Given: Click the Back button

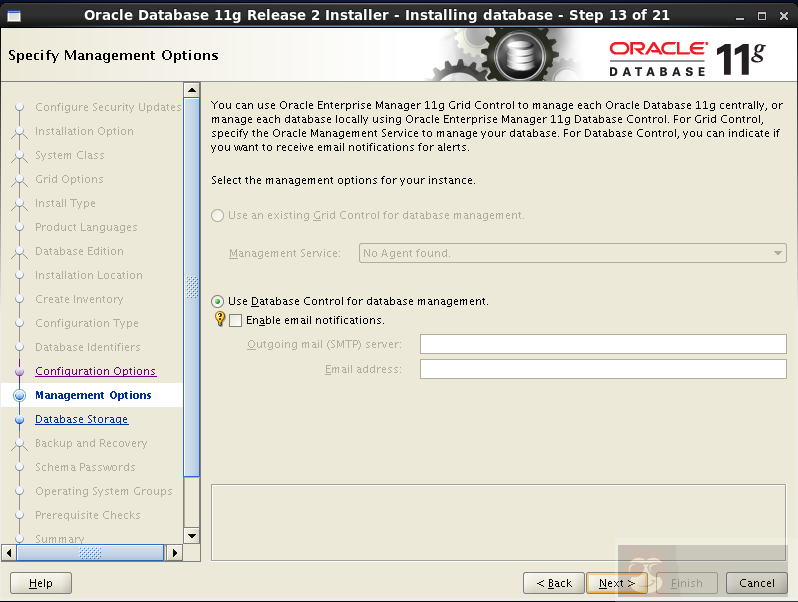Looking at the screenshot, I should [554, 583].
